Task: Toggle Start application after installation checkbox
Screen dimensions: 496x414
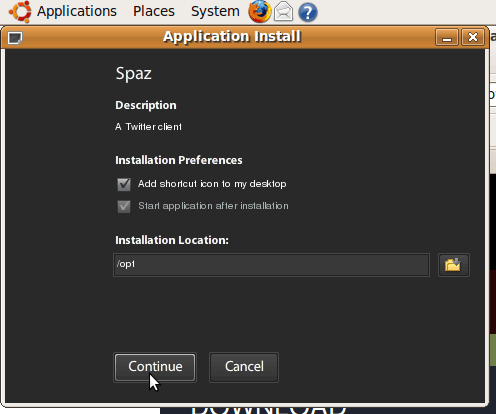Action: [x=124, y=206]
